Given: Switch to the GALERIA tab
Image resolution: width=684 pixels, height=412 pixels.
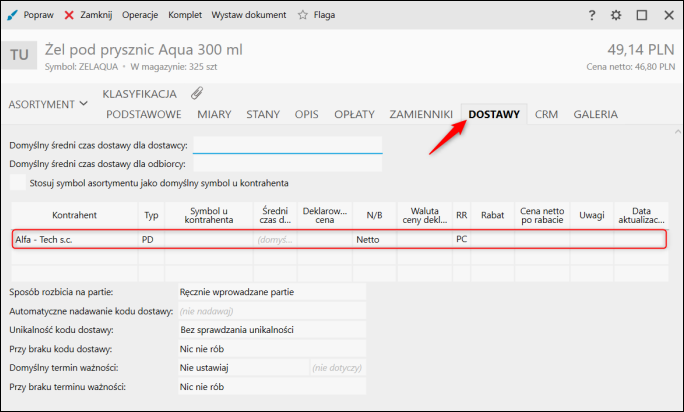Looking at the screenshot, I should coord(595,114).
